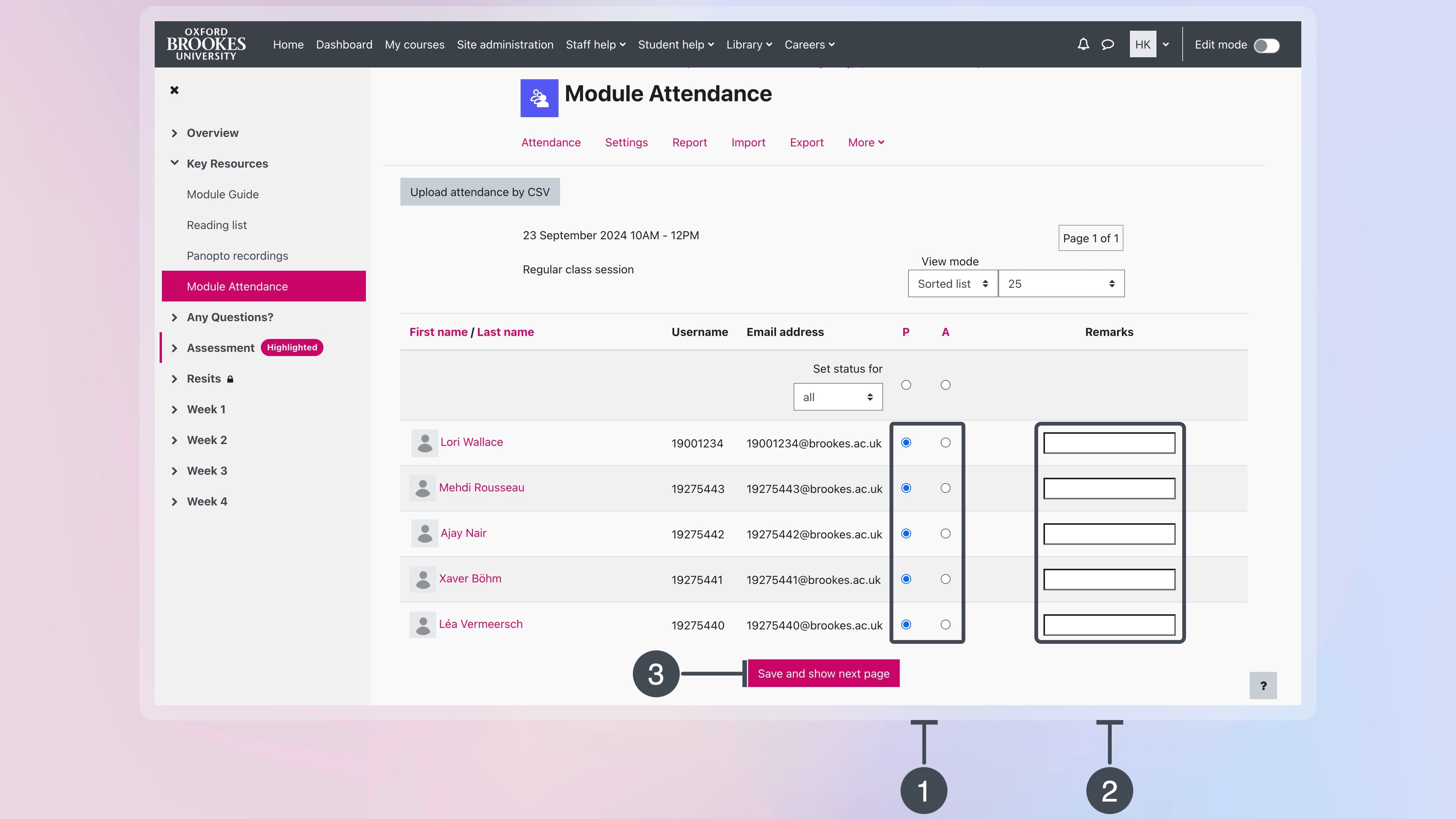
Task: Click the Oxford Brookes University logo
Action: click(x=206, y=44)
